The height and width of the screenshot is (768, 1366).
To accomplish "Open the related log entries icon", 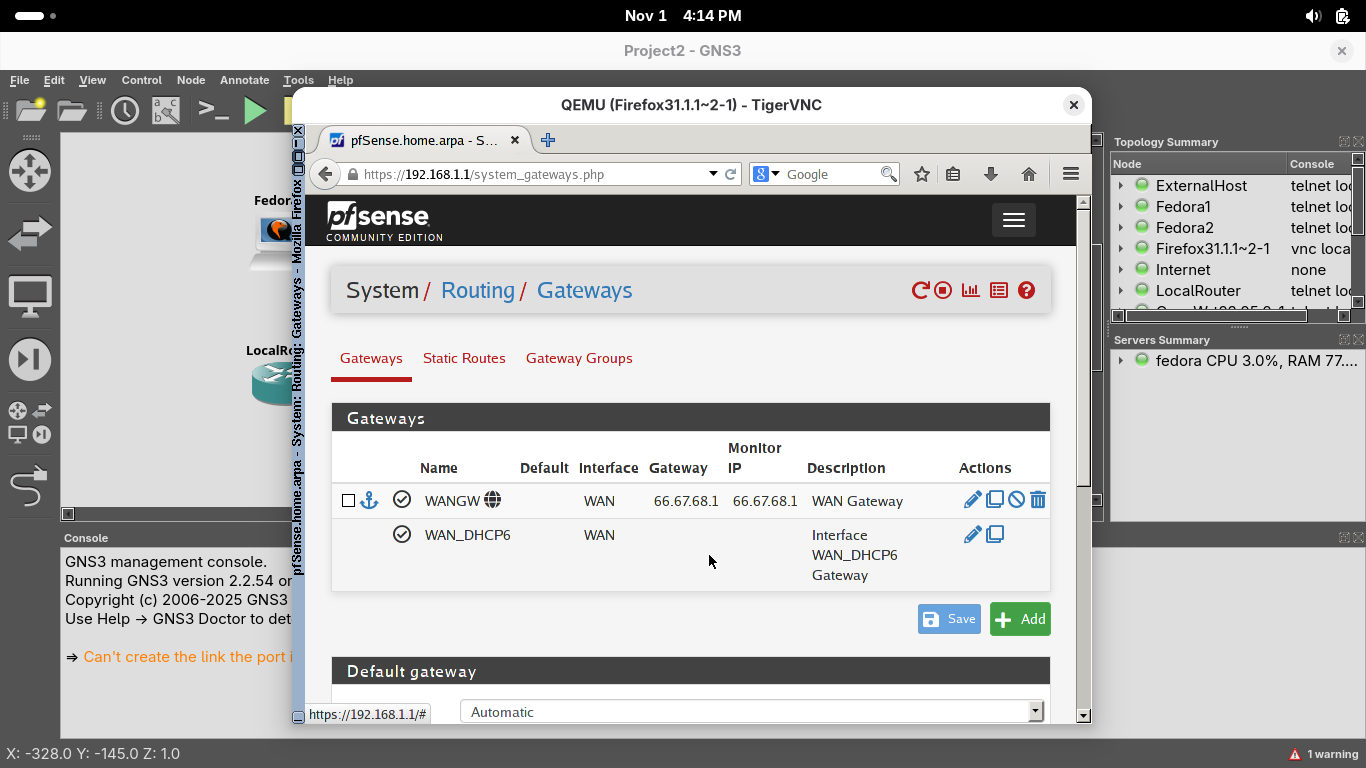I will tap(998, 291).
